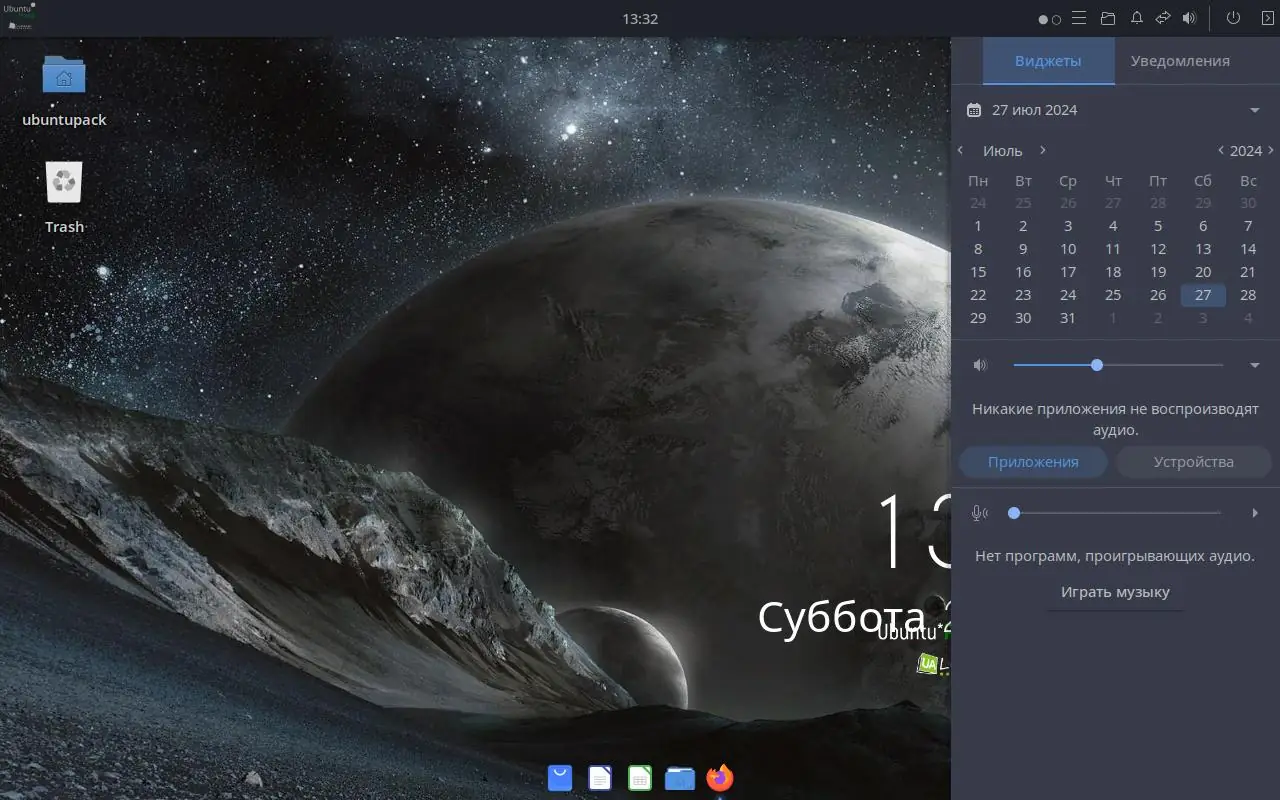
Task: Select date 14 in the calendar
Action: pyautogui.click(x=1248, y=249)
